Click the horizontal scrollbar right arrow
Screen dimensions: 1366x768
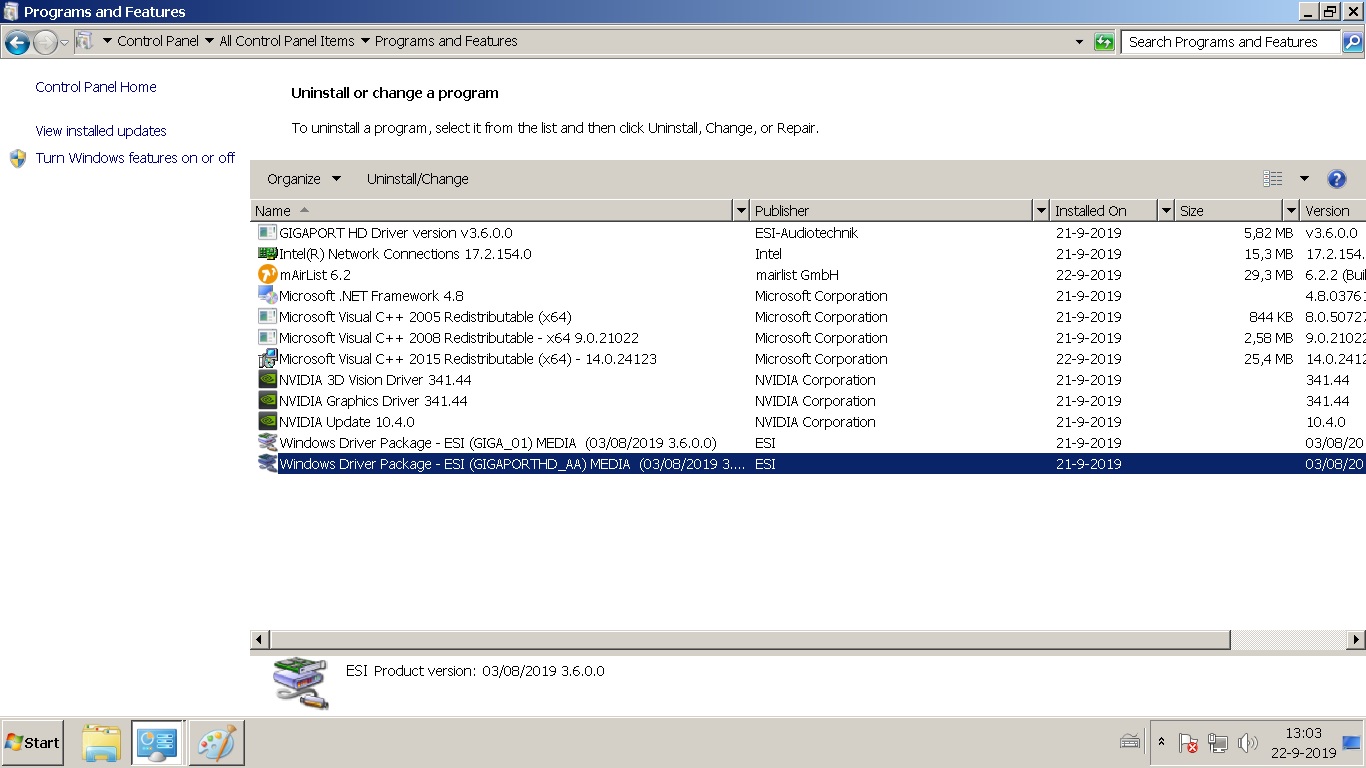pyautogui.click(x=1356, y=640)
